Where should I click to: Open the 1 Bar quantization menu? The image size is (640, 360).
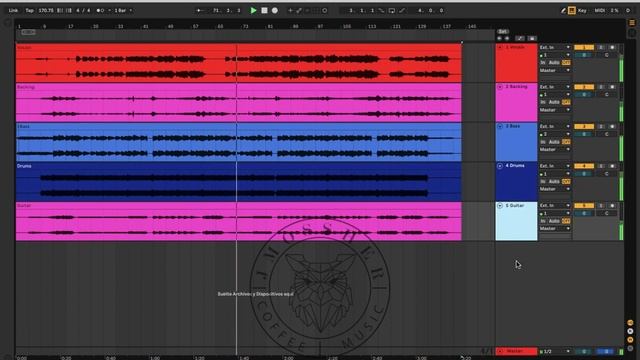123,11
